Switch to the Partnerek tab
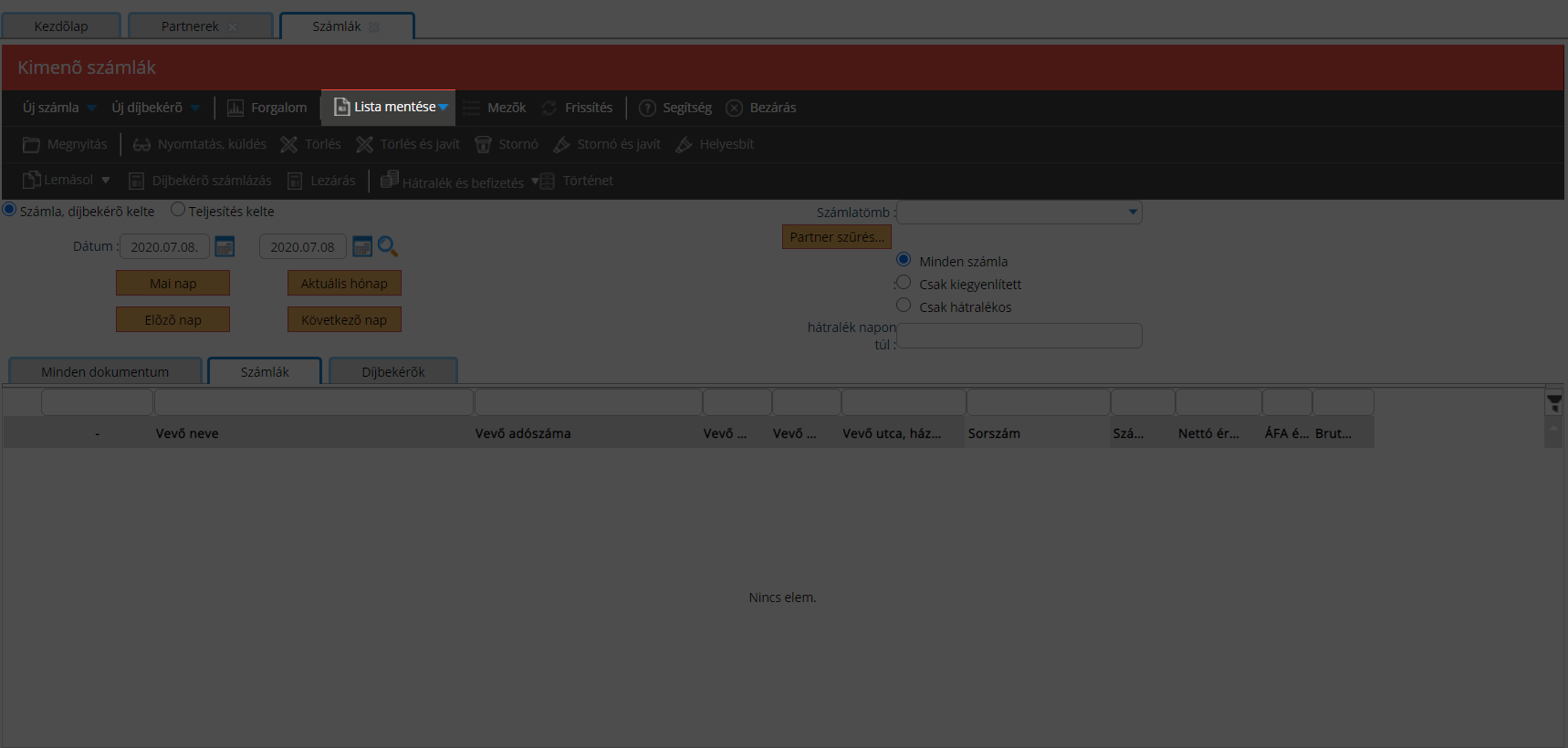The height and width of the screenshot is (748, 1568). 201,26
